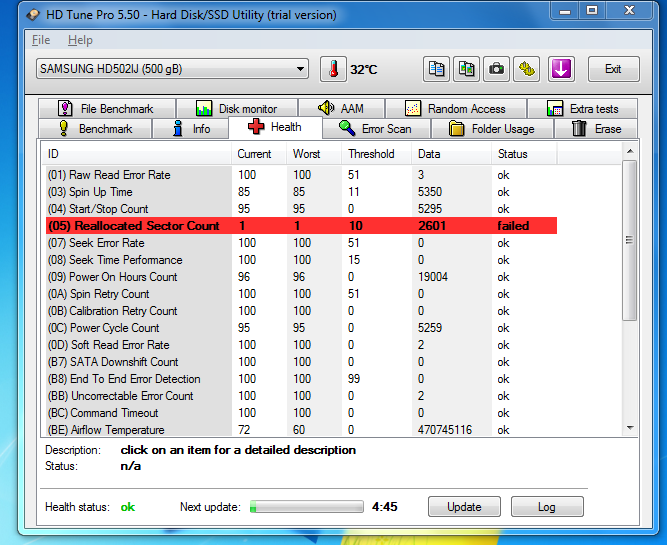Select the (0A) Spin Retry Count row
667x545 pixels.
coord(301,294)
